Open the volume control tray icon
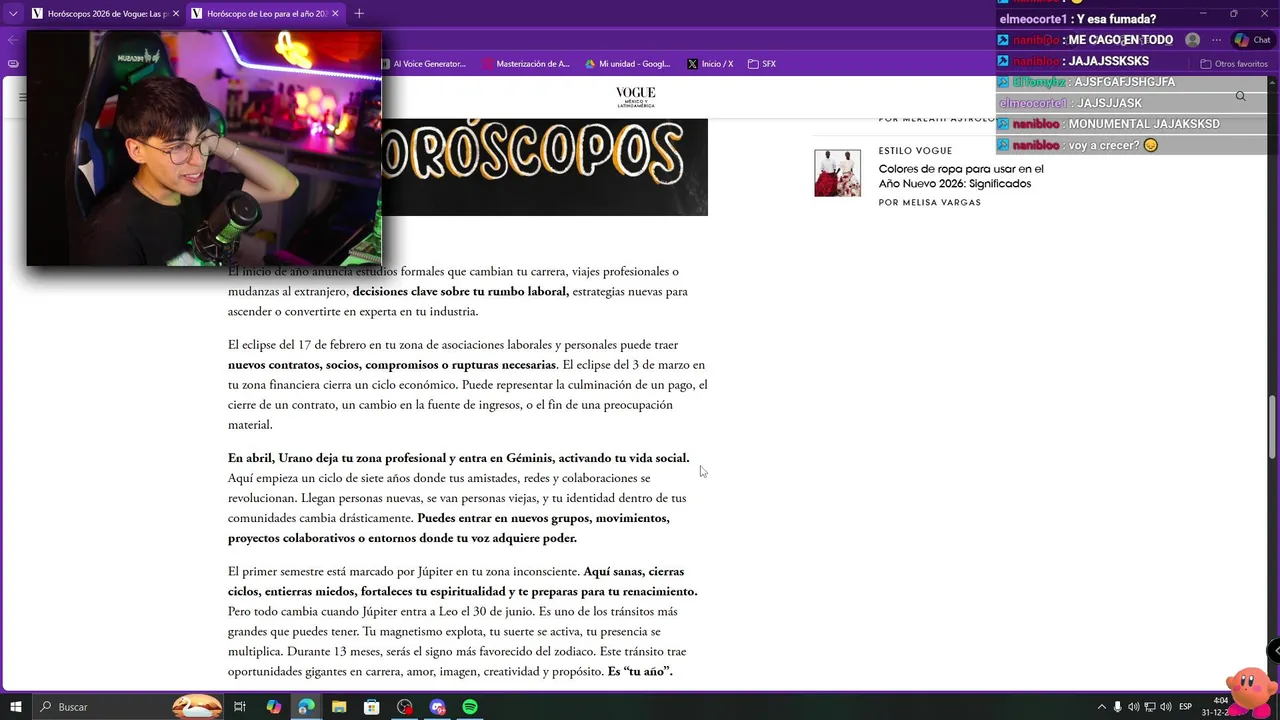Viewport: 1280px width, 720px height. pos(1165,707)
